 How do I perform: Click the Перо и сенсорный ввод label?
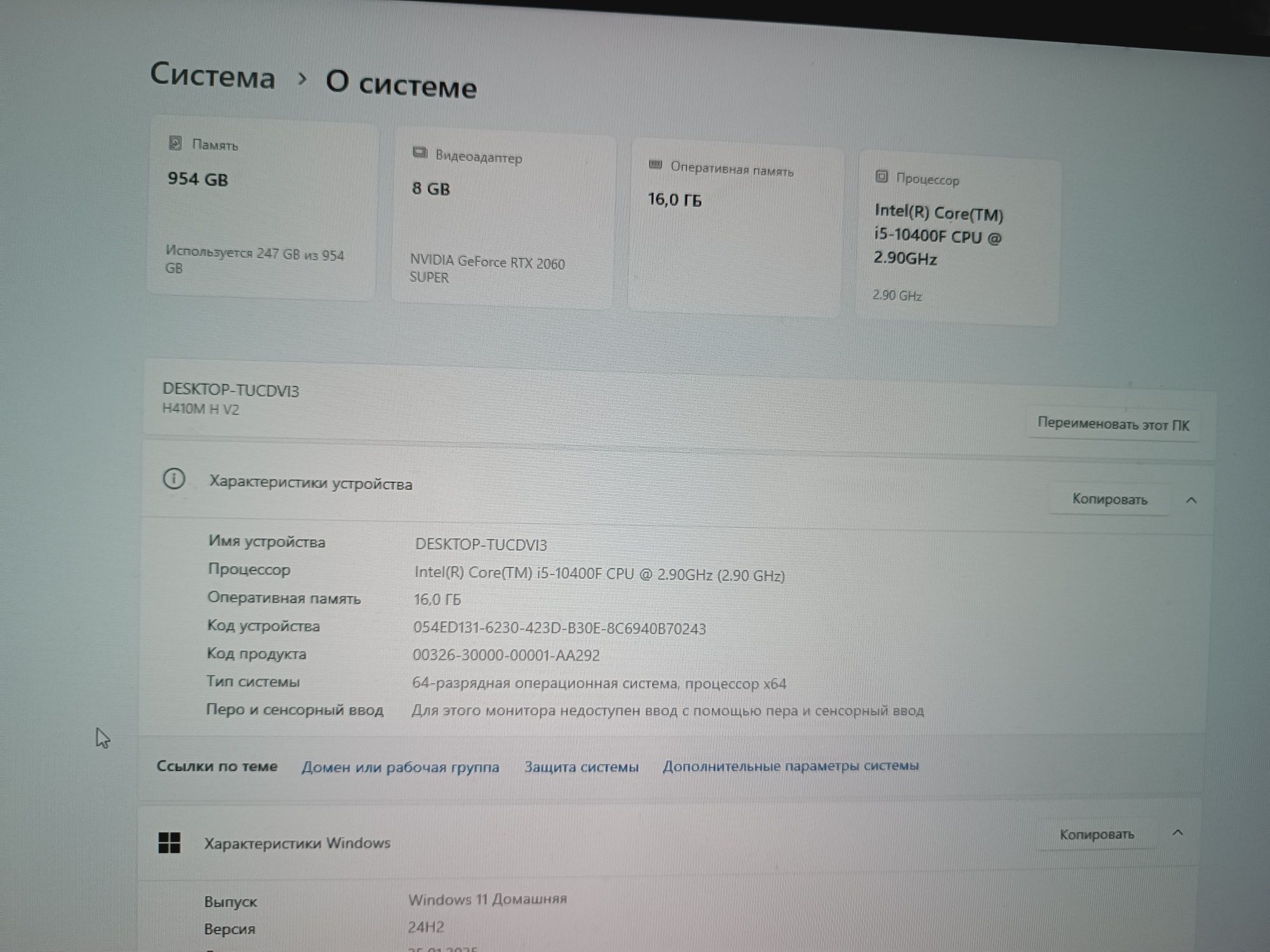pos(295,710)
